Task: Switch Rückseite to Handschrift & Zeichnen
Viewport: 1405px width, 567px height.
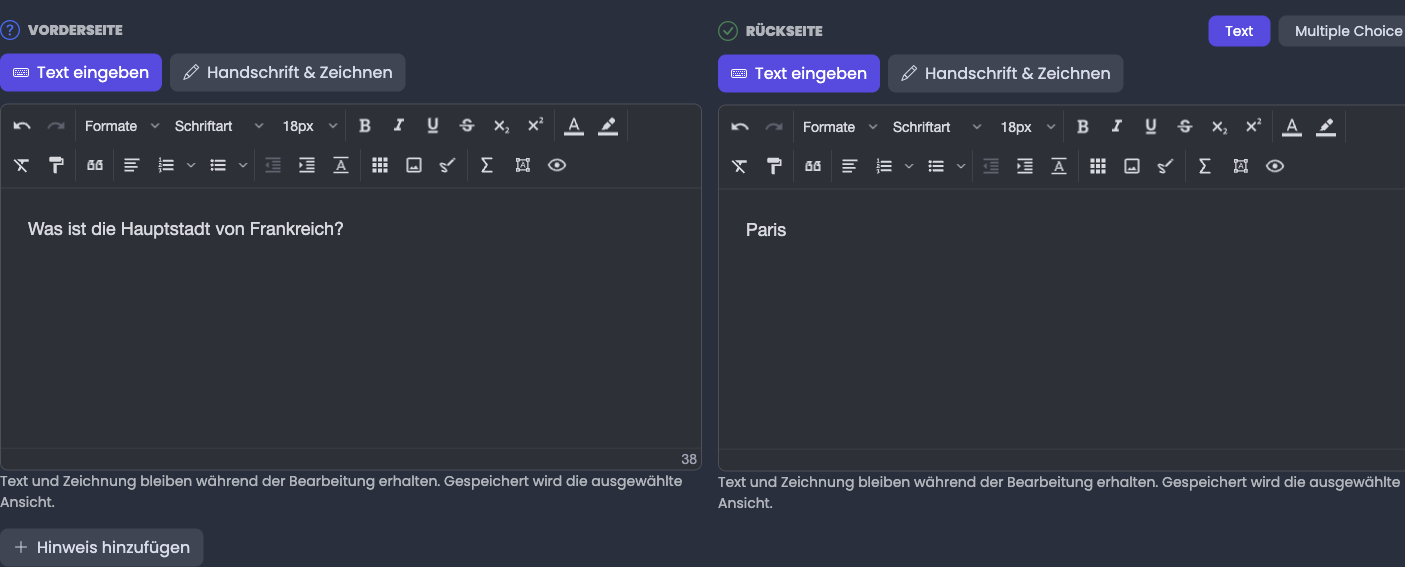Action: [1006, 74]
